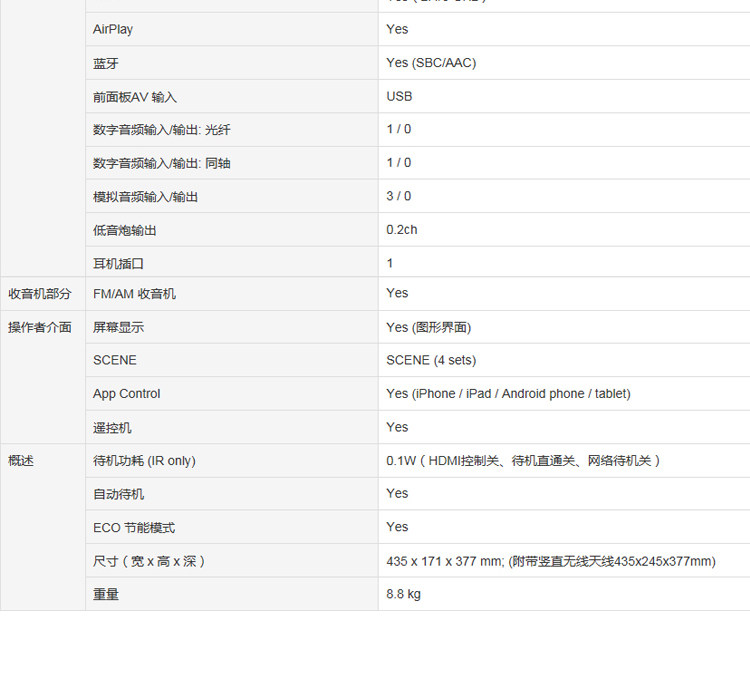Select the 重量 label
750x676 pixels.
[x=106, y=594]
